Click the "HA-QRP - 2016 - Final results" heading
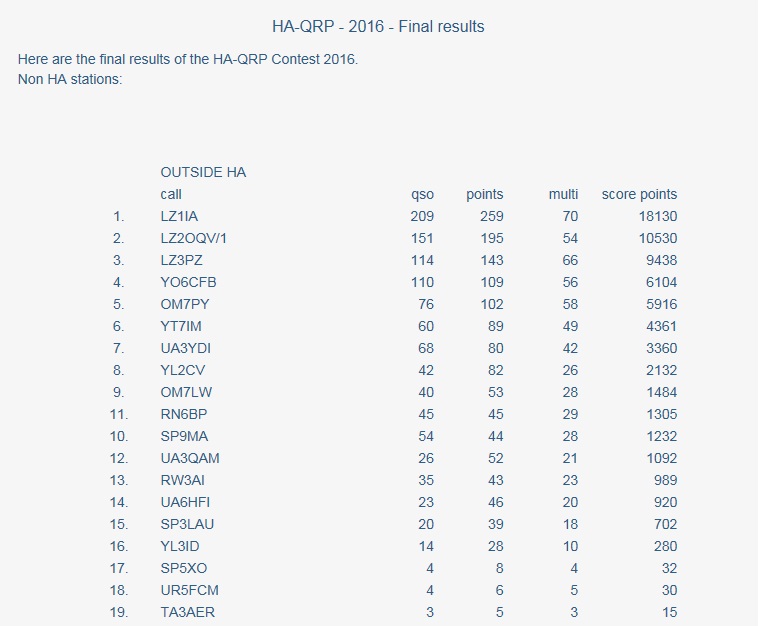Image resolution: width=759 pixels, height=626 pixels. pyautogui.click(x=378, y=27)
